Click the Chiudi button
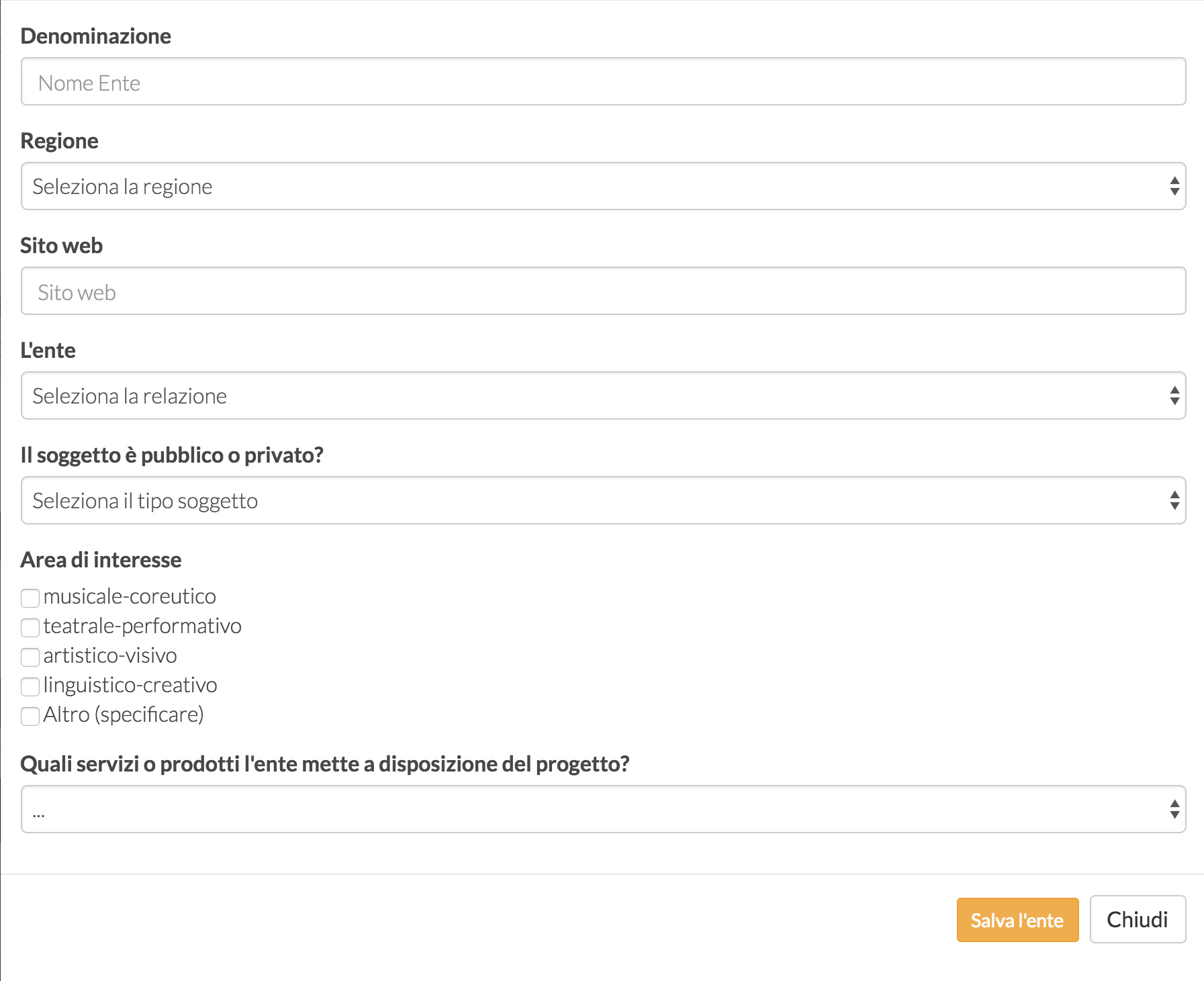This screenshot has height=981, width=1204. (1137, 919)
